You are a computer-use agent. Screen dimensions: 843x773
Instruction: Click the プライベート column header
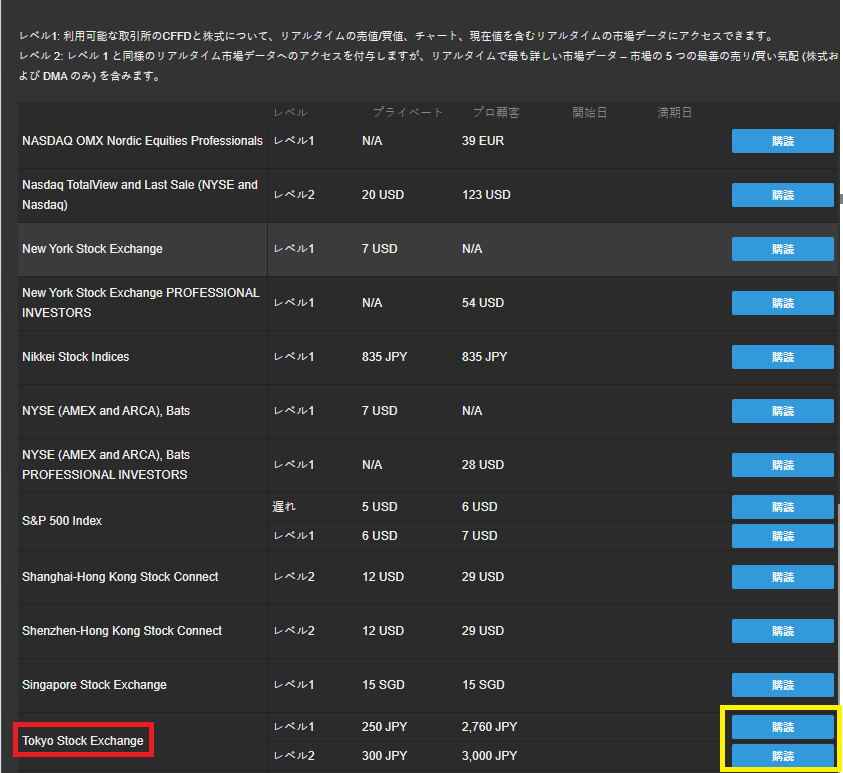(x=408, y=112)
